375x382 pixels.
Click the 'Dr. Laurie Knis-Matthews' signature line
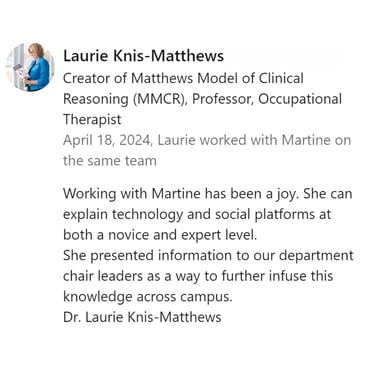click(x=142, y=317)
